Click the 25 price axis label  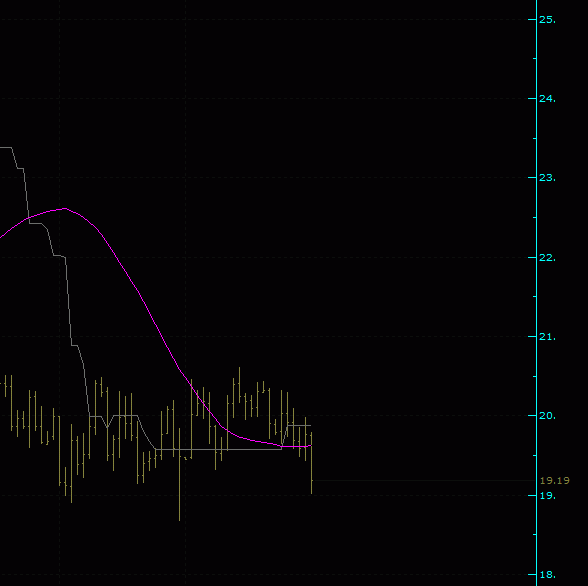pos(547,19)
